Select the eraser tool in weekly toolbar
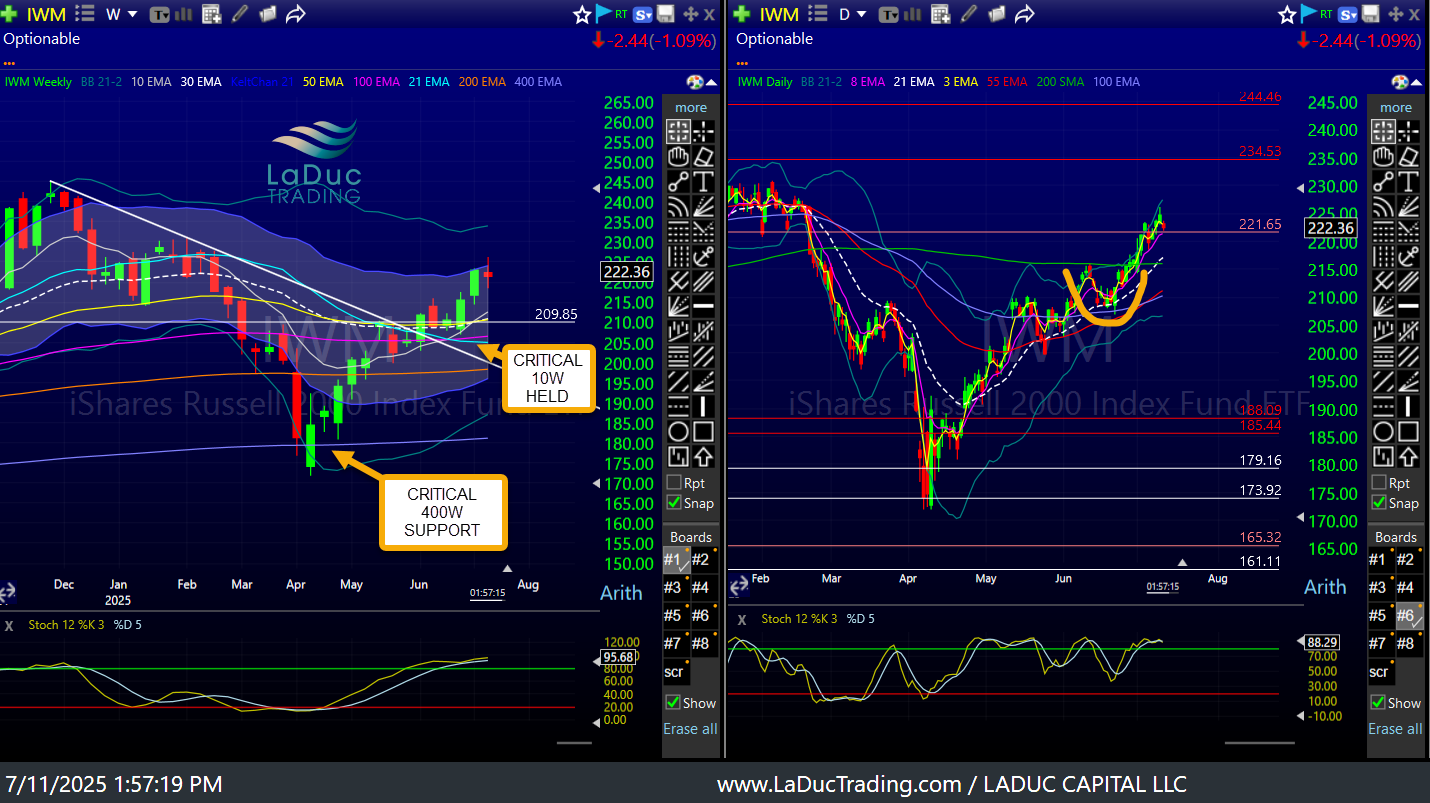 tap(703, 156)
